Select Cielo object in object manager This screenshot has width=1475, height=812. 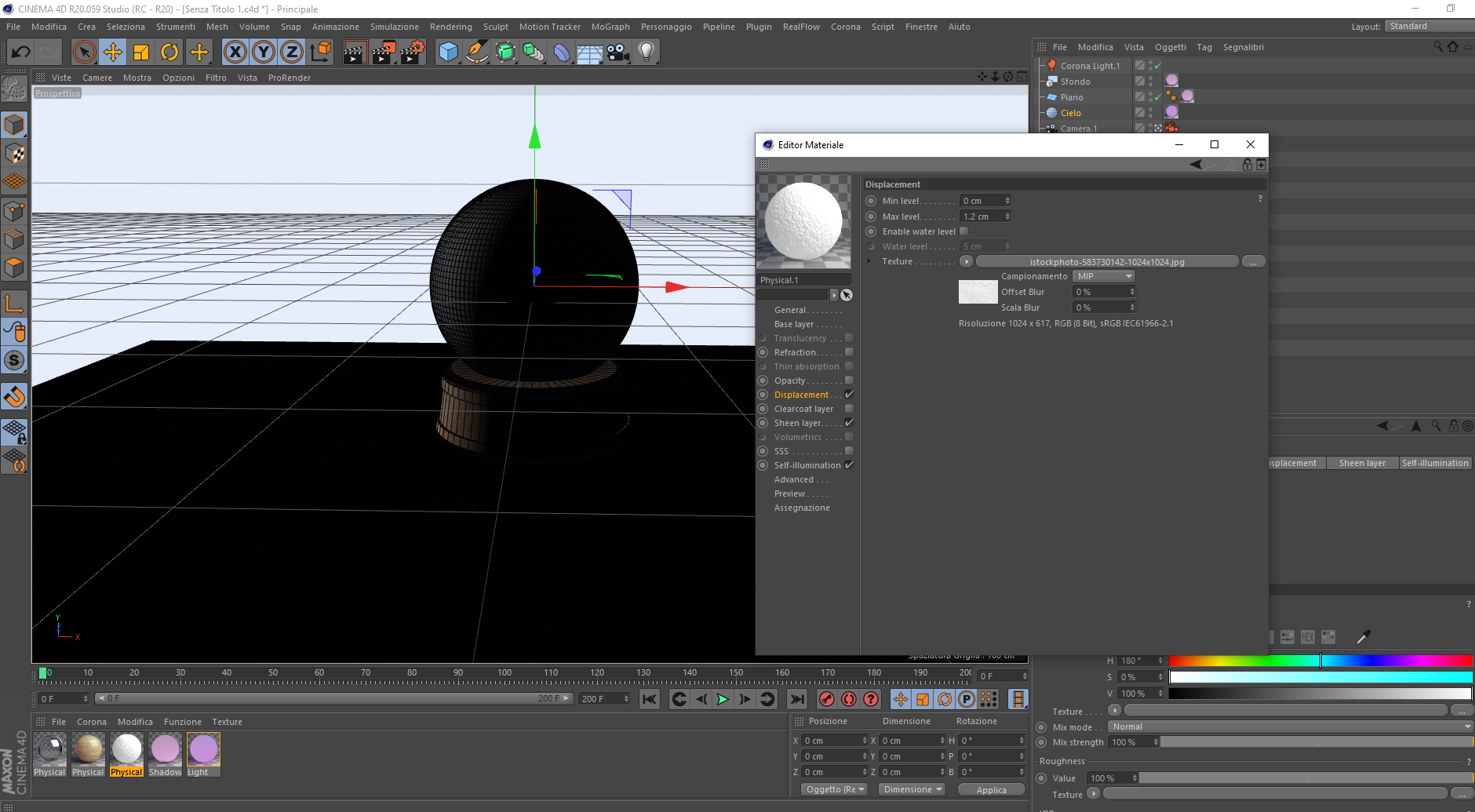pyautogui.click(x=1070, y=113)
